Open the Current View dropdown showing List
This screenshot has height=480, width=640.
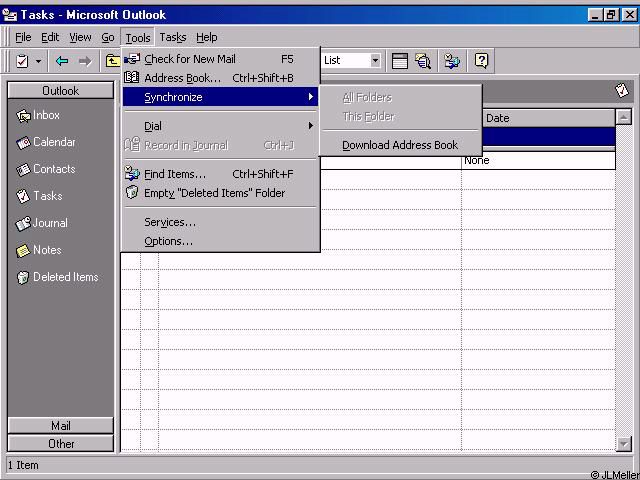(375, 61)
